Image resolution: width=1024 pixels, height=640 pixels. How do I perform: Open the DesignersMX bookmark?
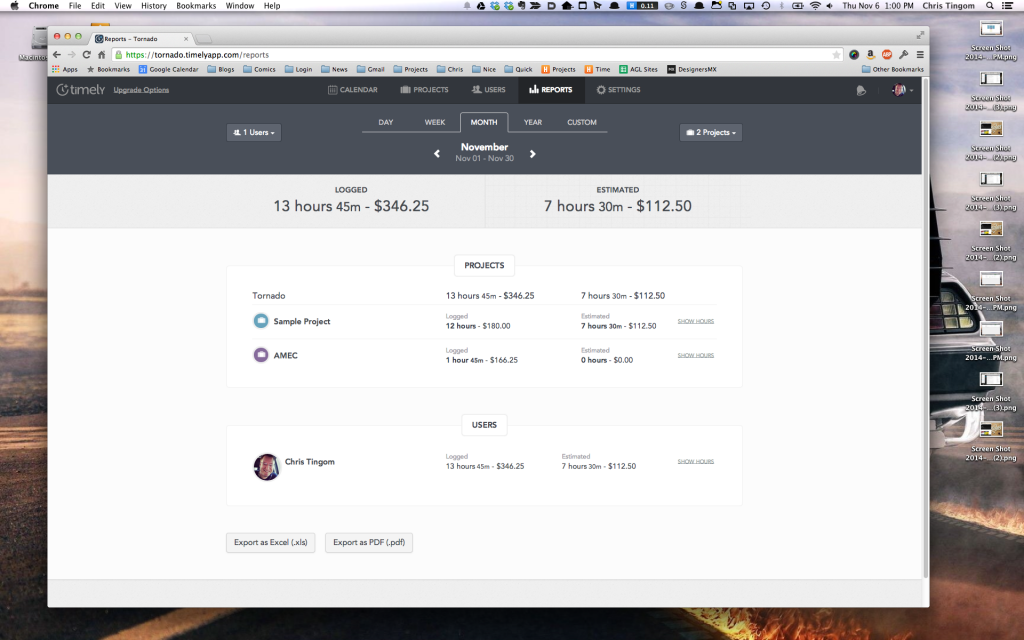[692, 69]
